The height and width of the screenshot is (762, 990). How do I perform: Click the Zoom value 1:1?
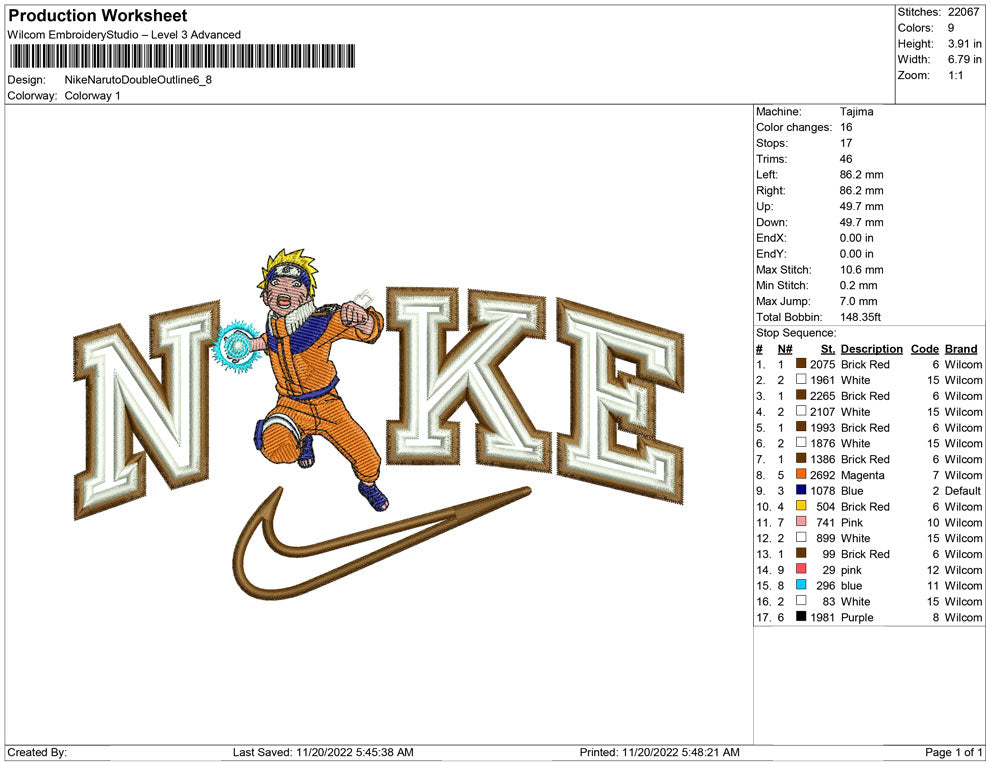click(955, 75)
